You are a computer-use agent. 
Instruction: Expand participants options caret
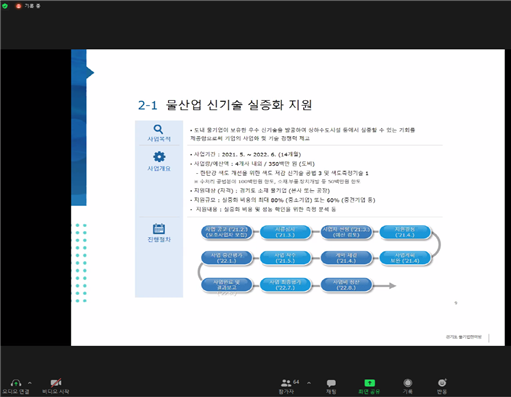pos(309,383)
